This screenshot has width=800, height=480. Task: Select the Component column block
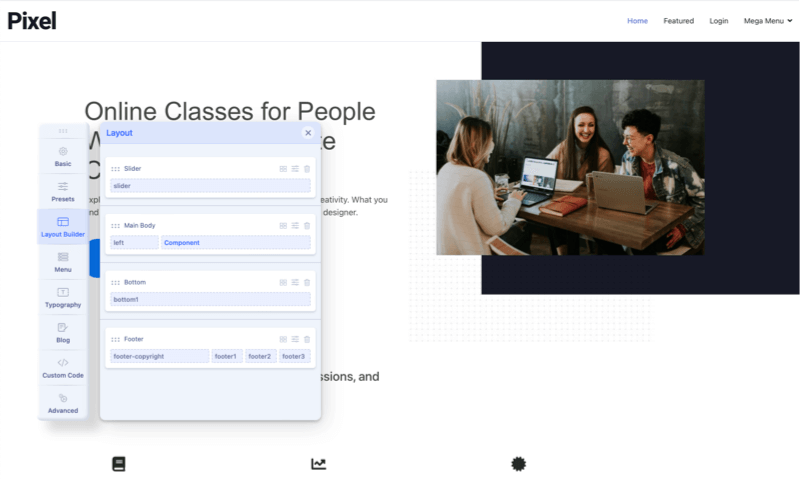click(x=236, y=243)
